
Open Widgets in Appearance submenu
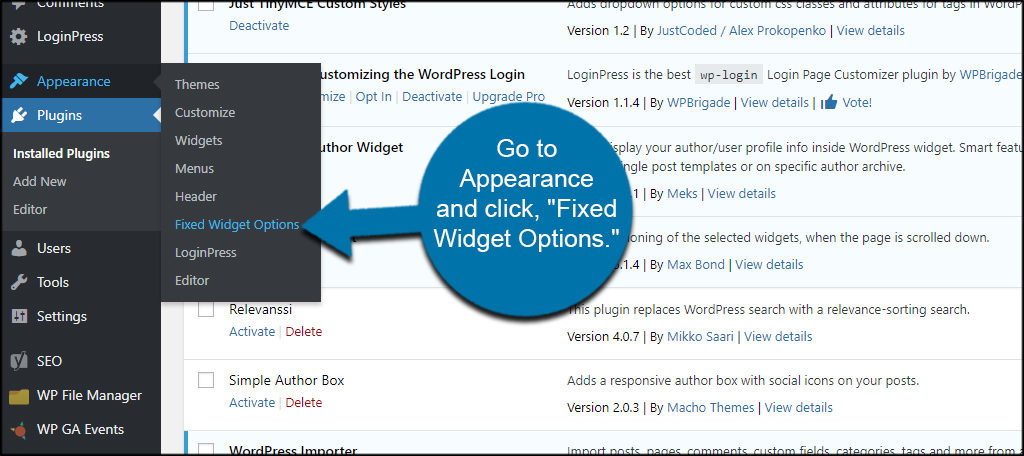(x=199, y=140)
